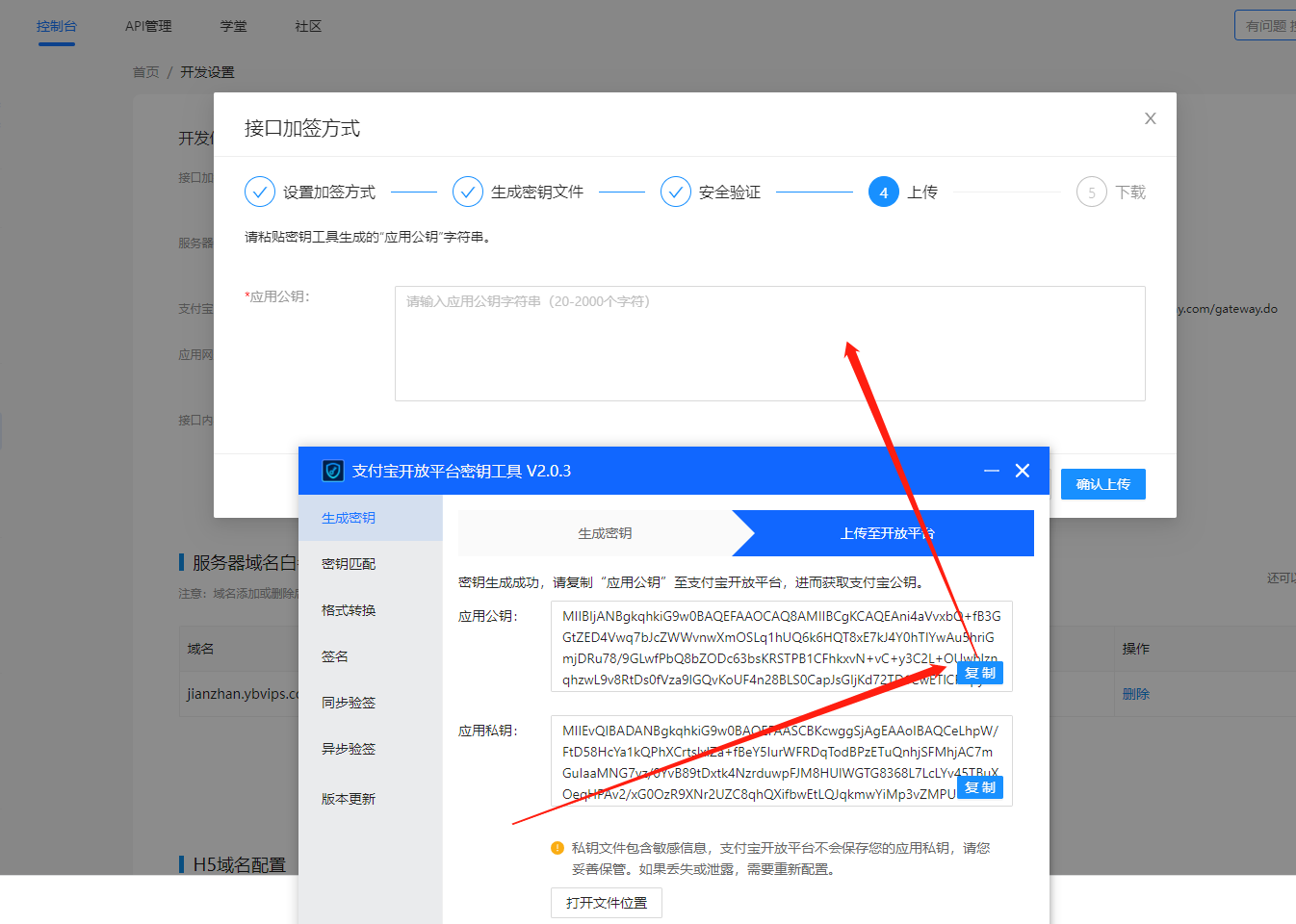
Task: Select 异步验签 in key tool sidebar
Action: click(370, 749)
